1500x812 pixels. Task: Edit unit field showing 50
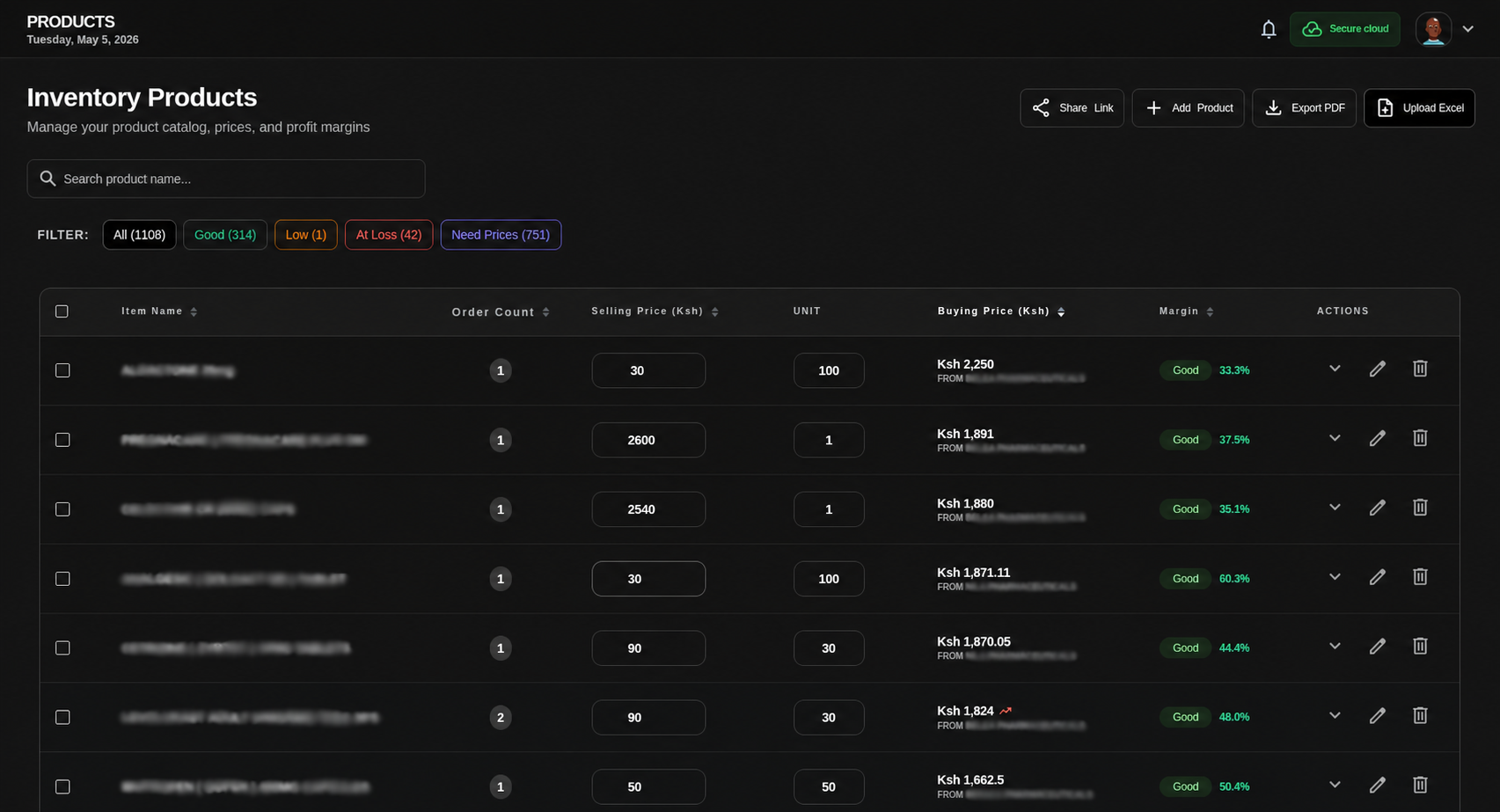pyautogui.click(x=829, y=787)
